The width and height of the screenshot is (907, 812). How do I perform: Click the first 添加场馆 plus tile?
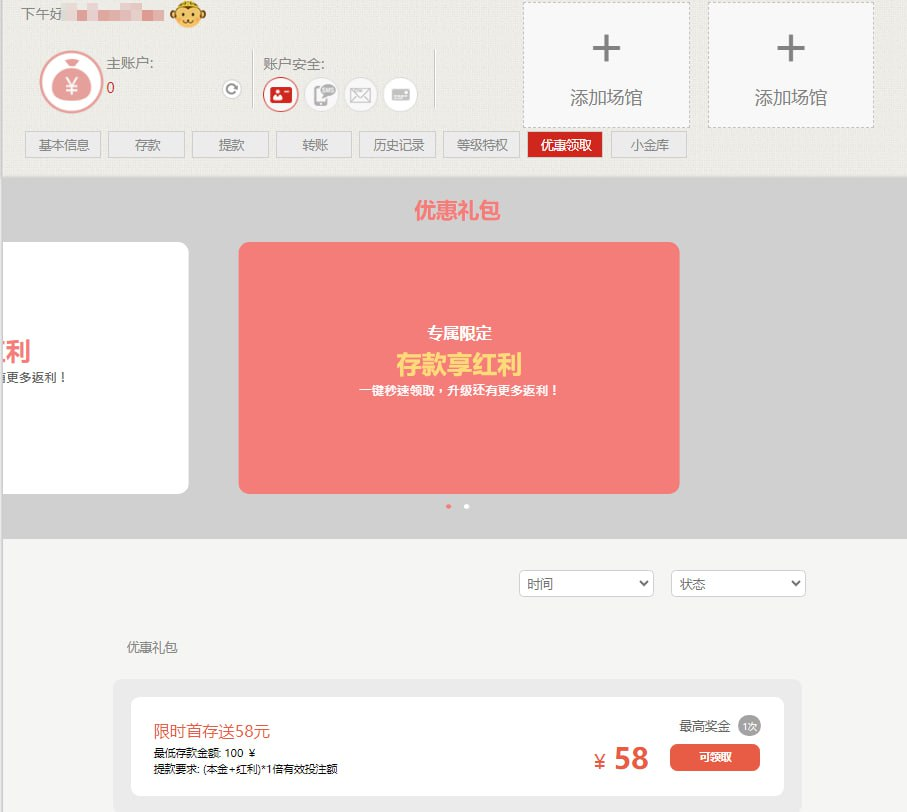606,65
